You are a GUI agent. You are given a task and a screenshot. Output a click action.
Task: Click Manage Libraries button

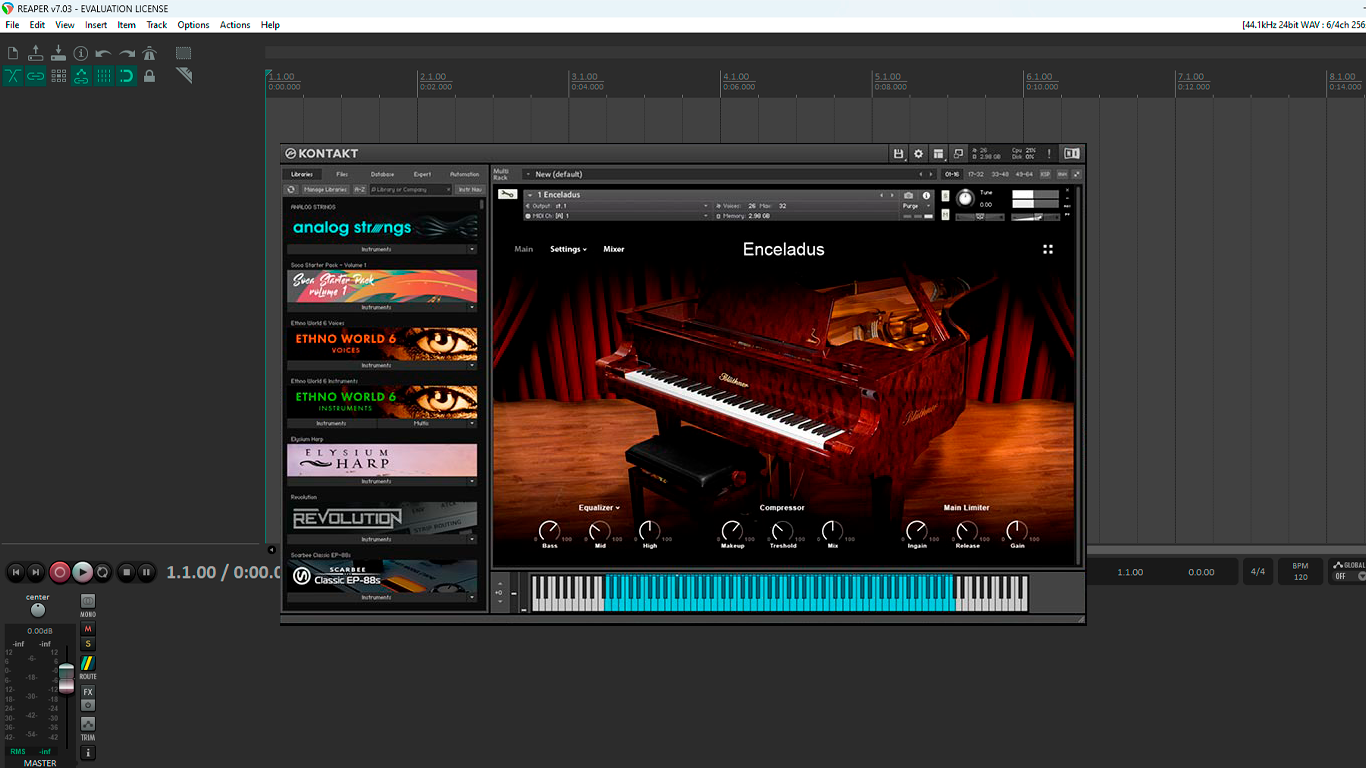(x=325, y=189)
